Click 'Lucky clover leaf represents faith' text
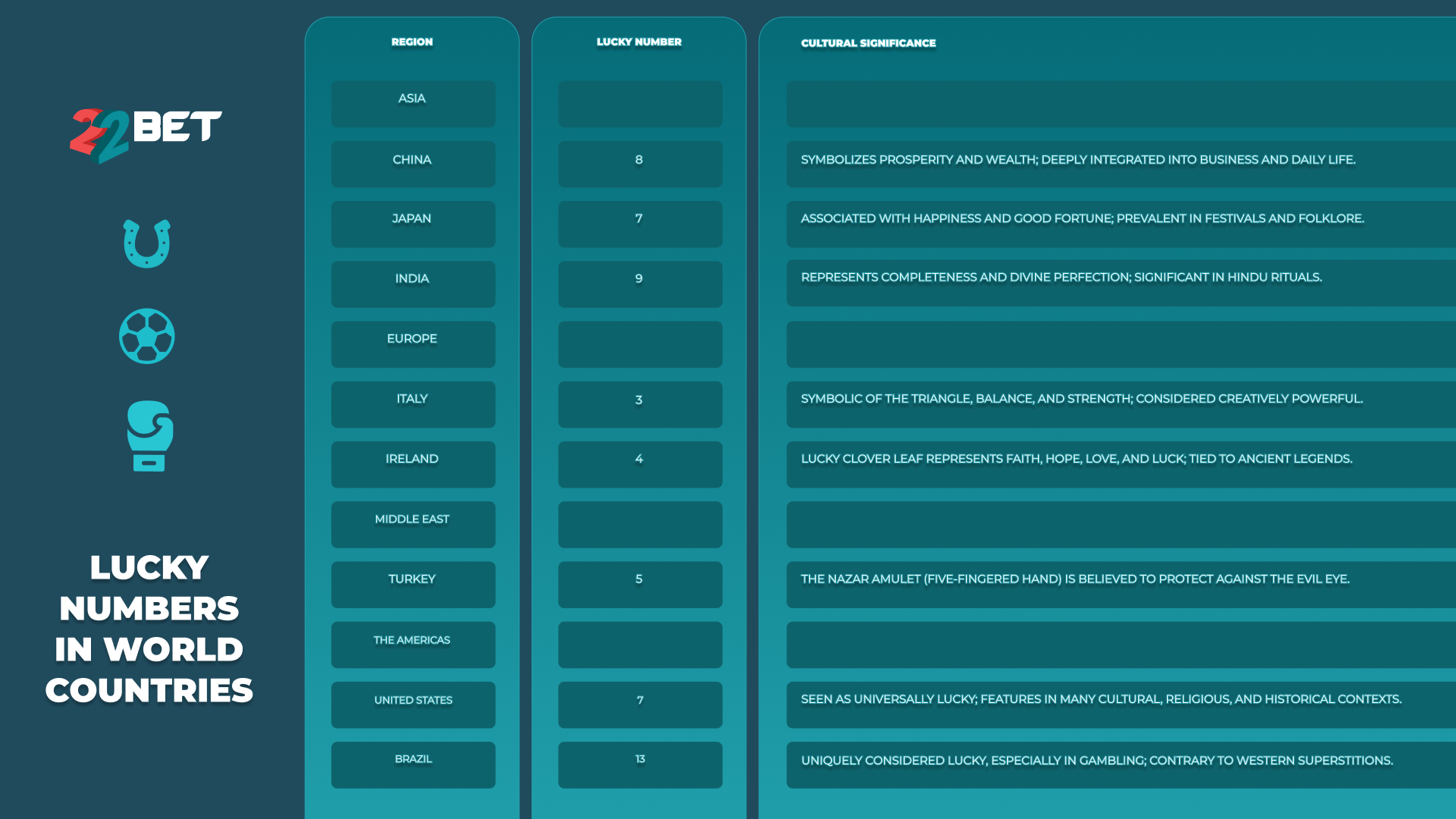1456x819 pixels. click(1077, 459)
